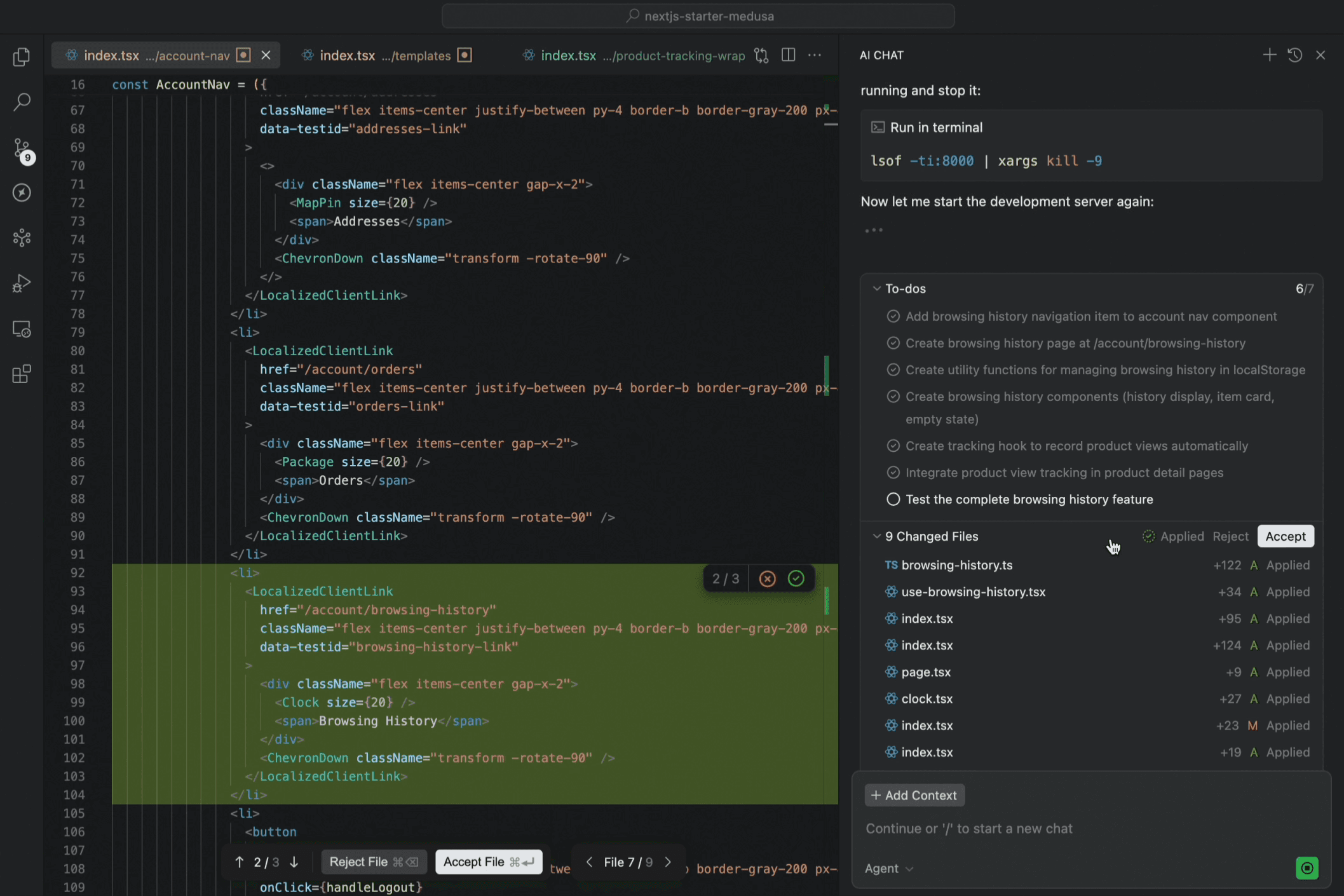
Task: Open the Agent mode dropdown
Action: tap(888, 869)
